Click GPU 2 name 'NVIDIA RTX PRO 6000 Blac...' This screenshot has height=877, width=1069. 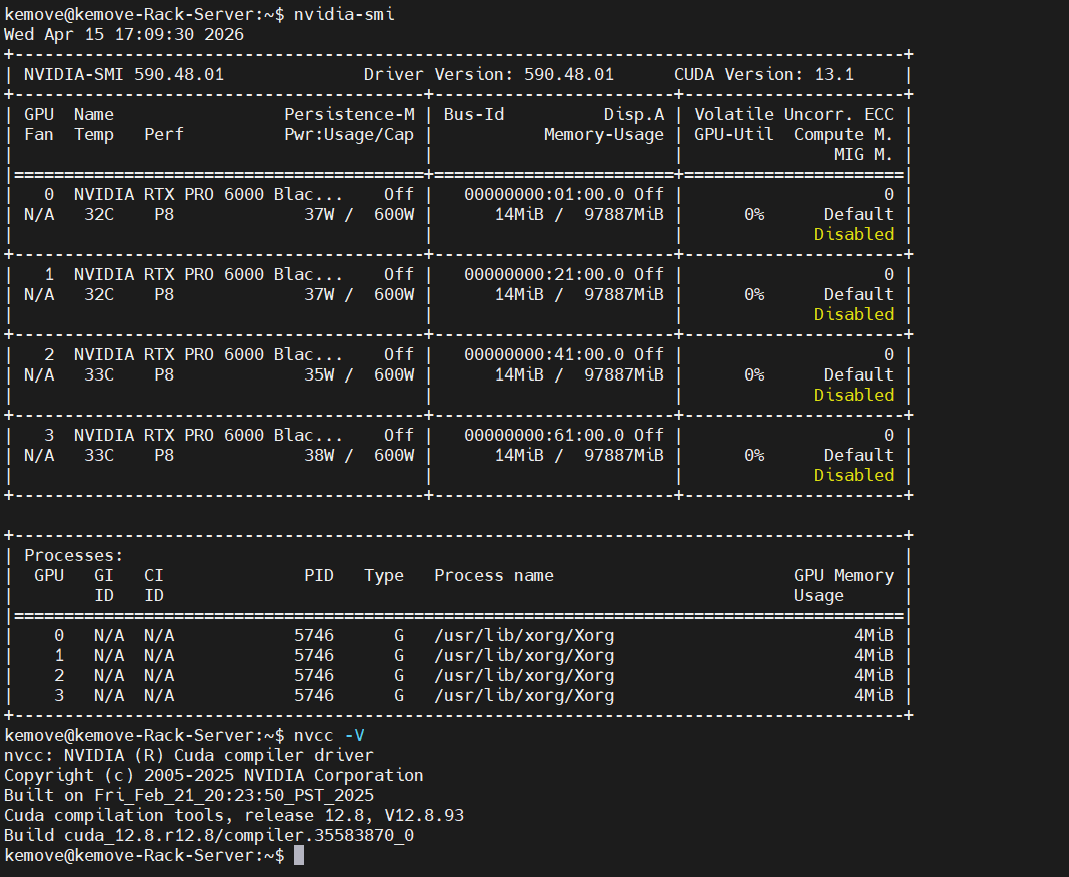pyautogui.click(x=208, y=355)
